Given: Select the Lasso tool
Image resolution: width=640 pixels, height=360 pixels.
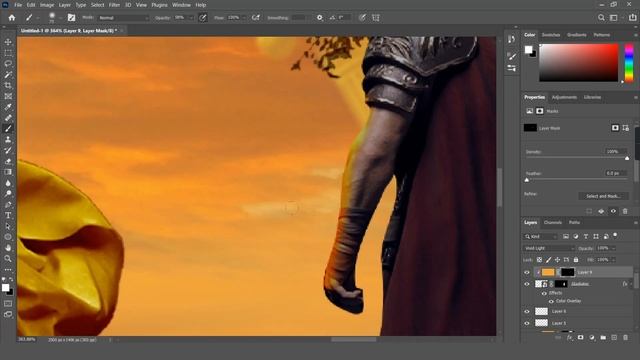Looking at the screenshot, I should tap(8, 64).
